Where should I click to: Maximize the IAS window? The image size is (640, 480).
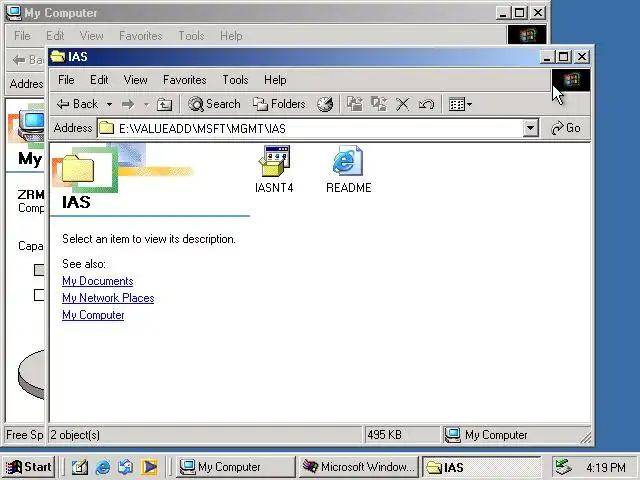(564, 57)
